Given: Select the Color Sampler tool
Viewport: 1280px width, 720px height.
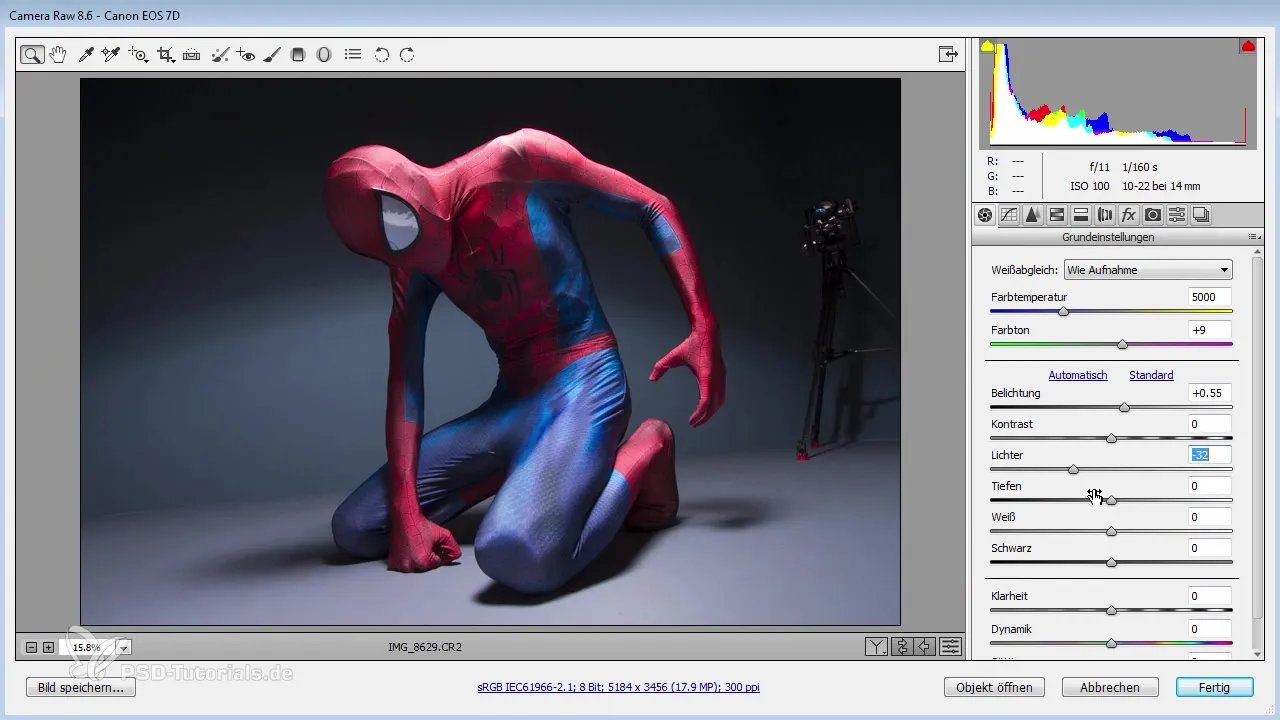Looking at the screenshot, I should (x=111, y=55).
